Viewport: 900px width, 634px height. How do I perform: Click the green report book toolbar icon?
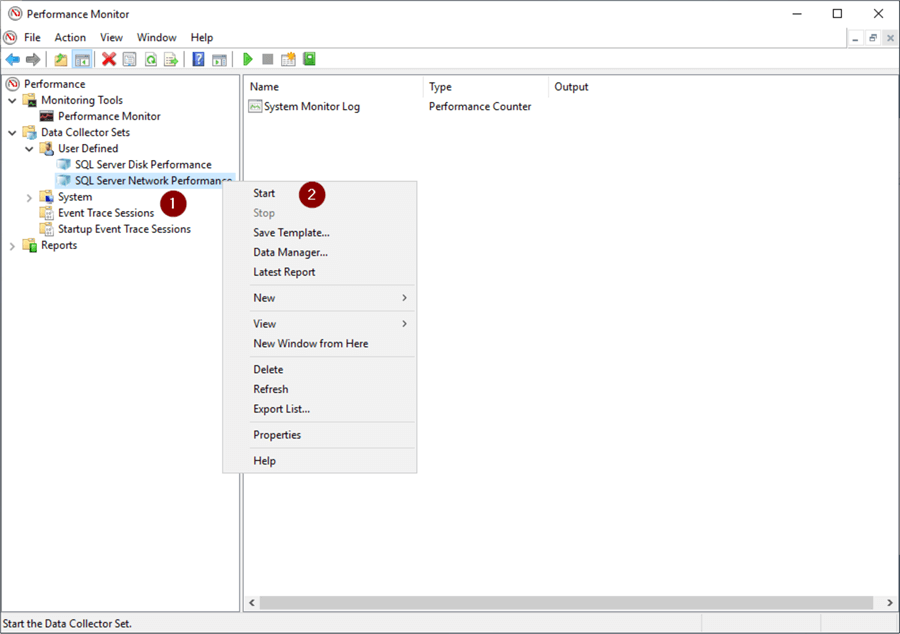pyautogui.click(x=309, y=60)
